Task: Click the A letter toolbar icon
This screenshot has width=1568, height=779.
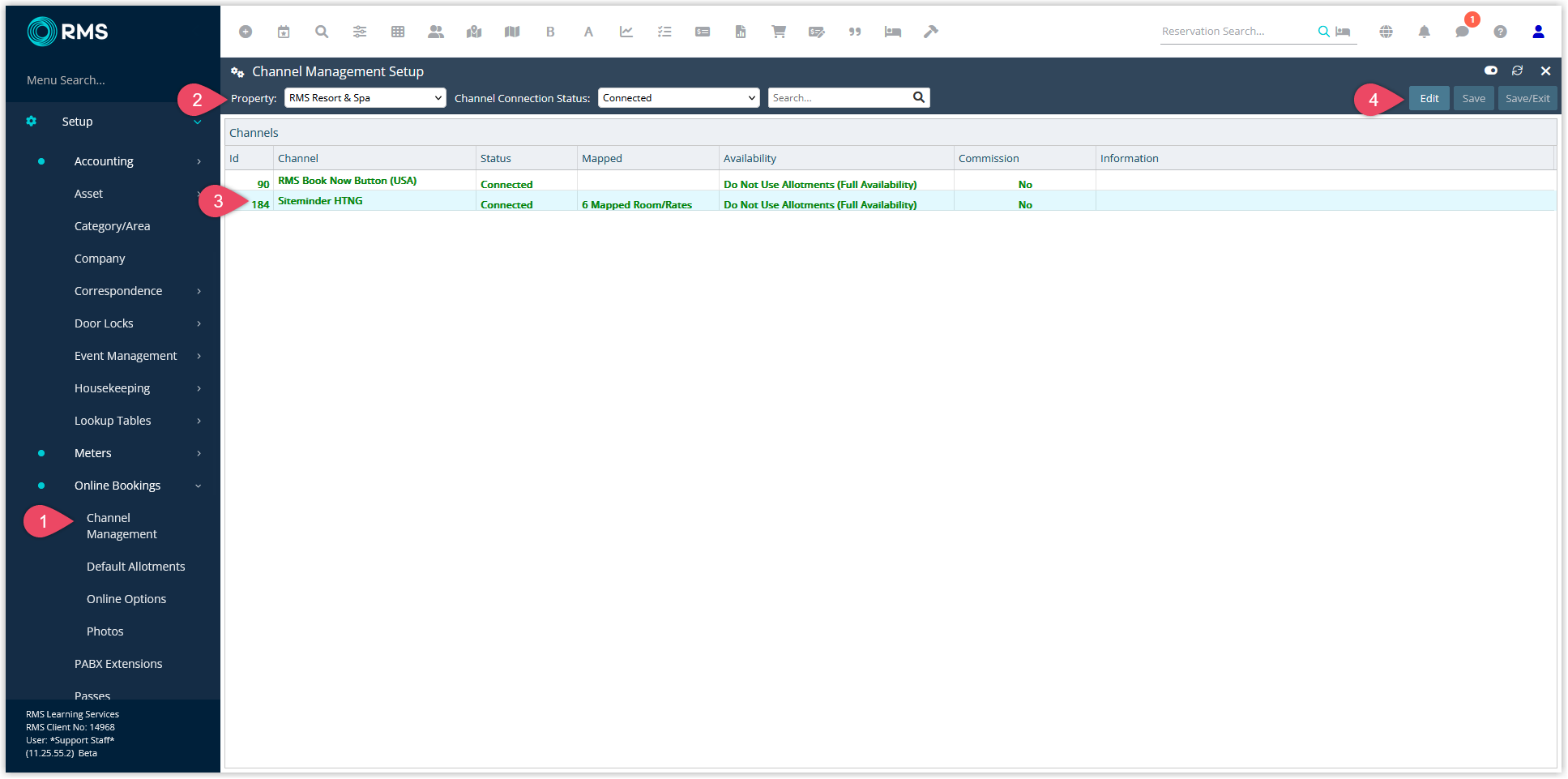Action: click(x=588, y=32)
